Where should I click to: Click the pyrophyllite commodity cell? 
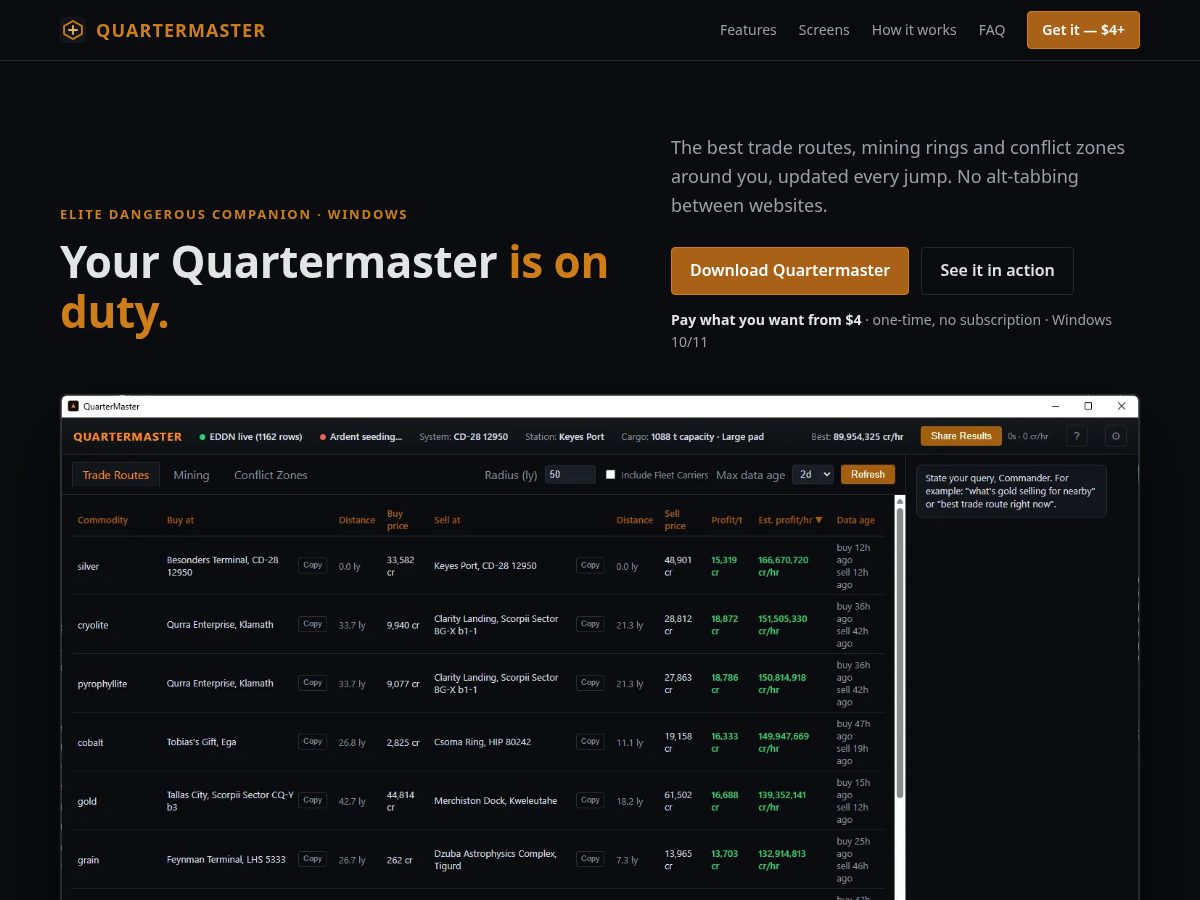point(103,684)
